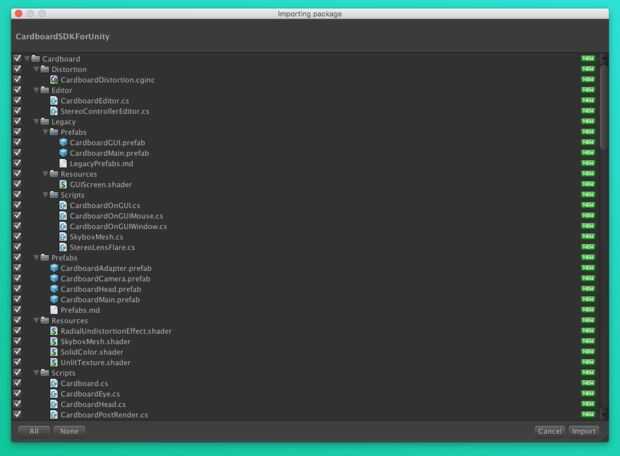This screenshot has height=456, width=620.
Task: Click the CardboardDistortion.cginc file icon
Action: [x=54, y=79]
